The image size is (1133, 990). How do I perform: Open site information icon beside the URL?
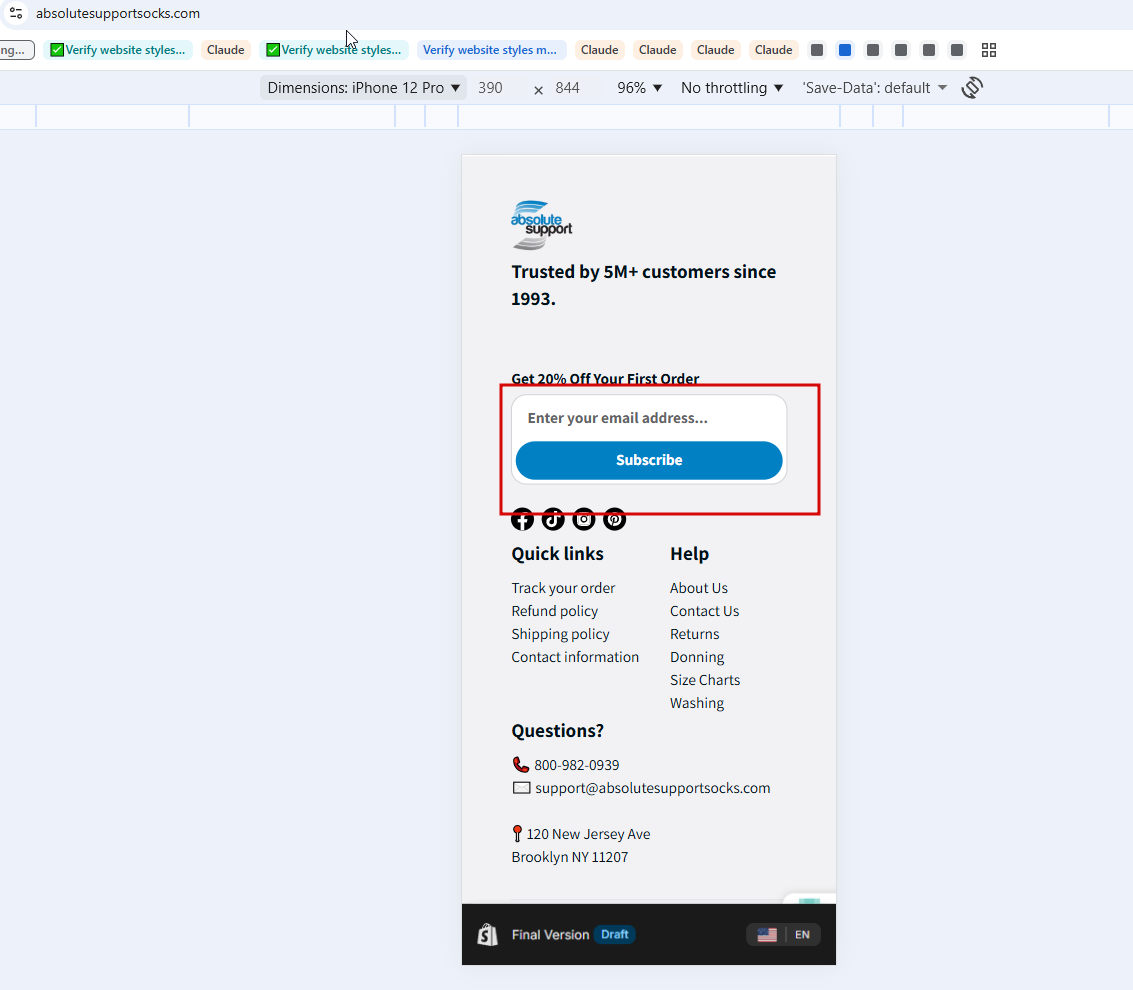(16, 13)
